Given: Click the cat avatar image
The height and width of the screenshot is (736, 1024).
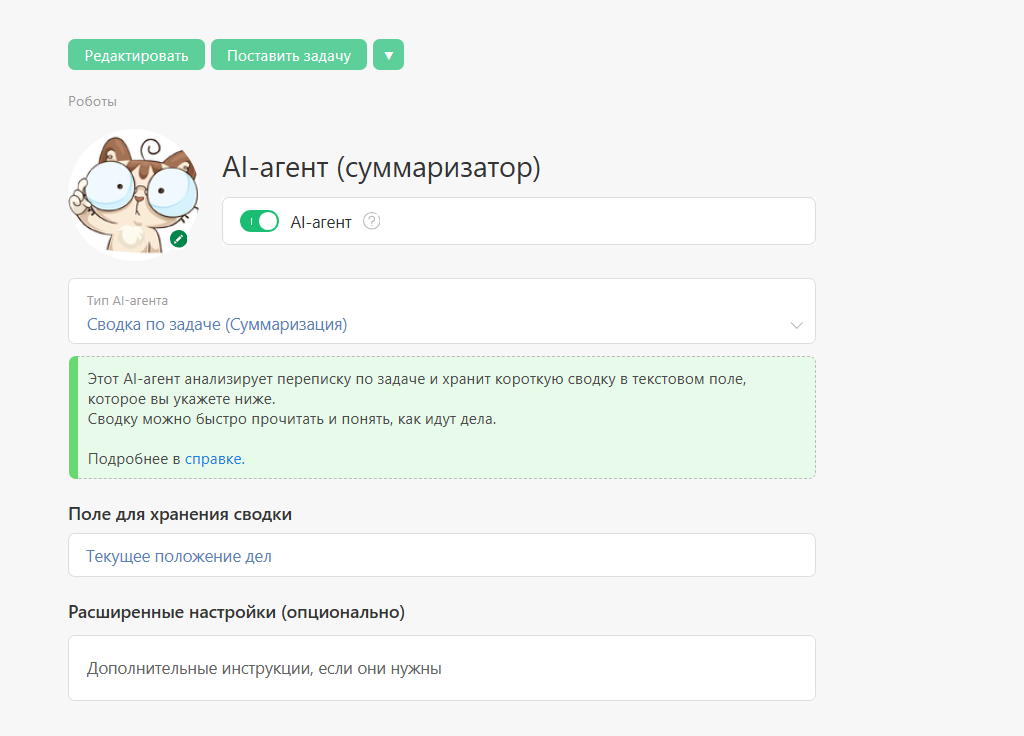Looking at the screenshot, I should (x=134, y=195).
